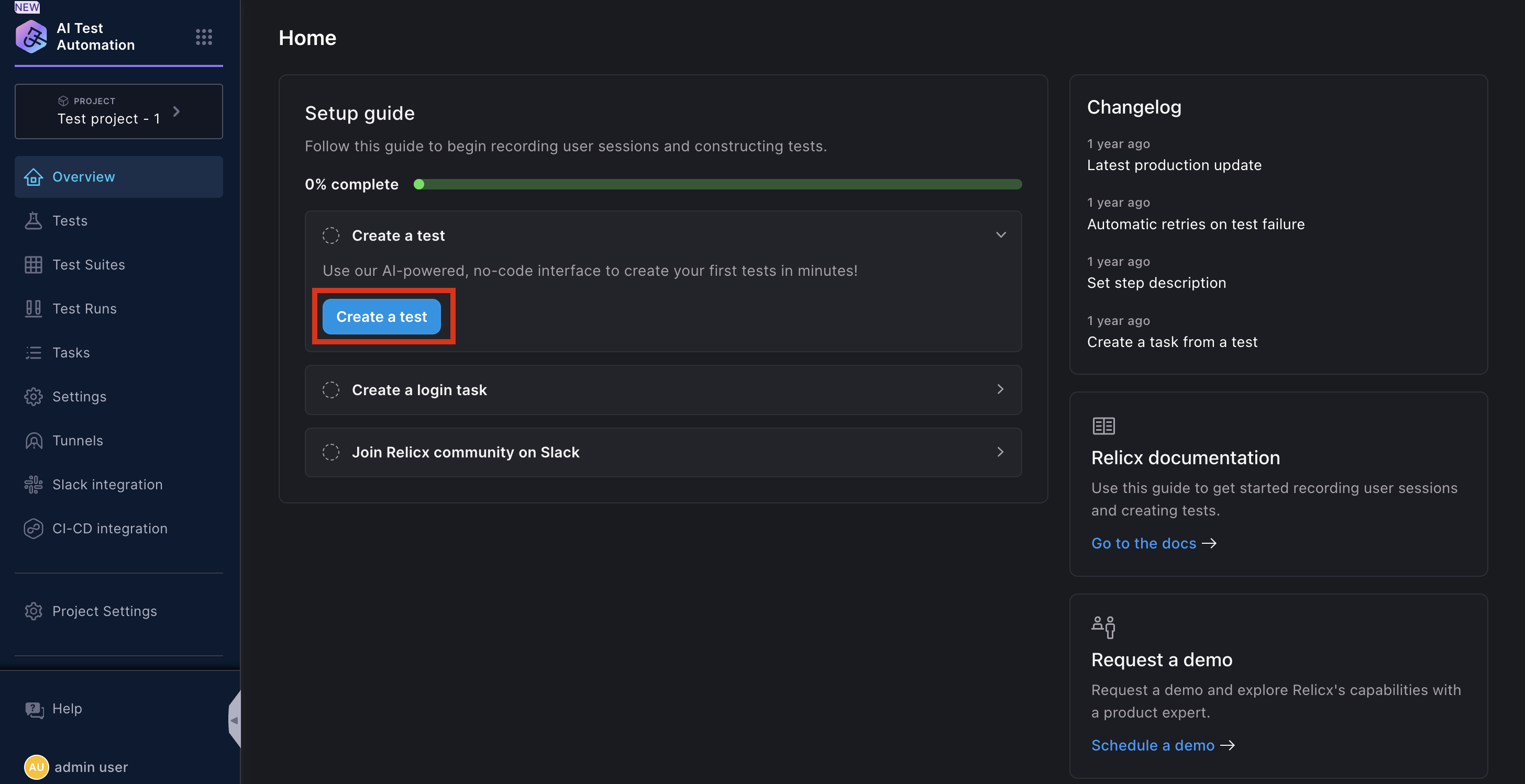Screen dimensions: 1525x784
Task: Collapse the Create a test section chevron
Action: coord(1000,235)
